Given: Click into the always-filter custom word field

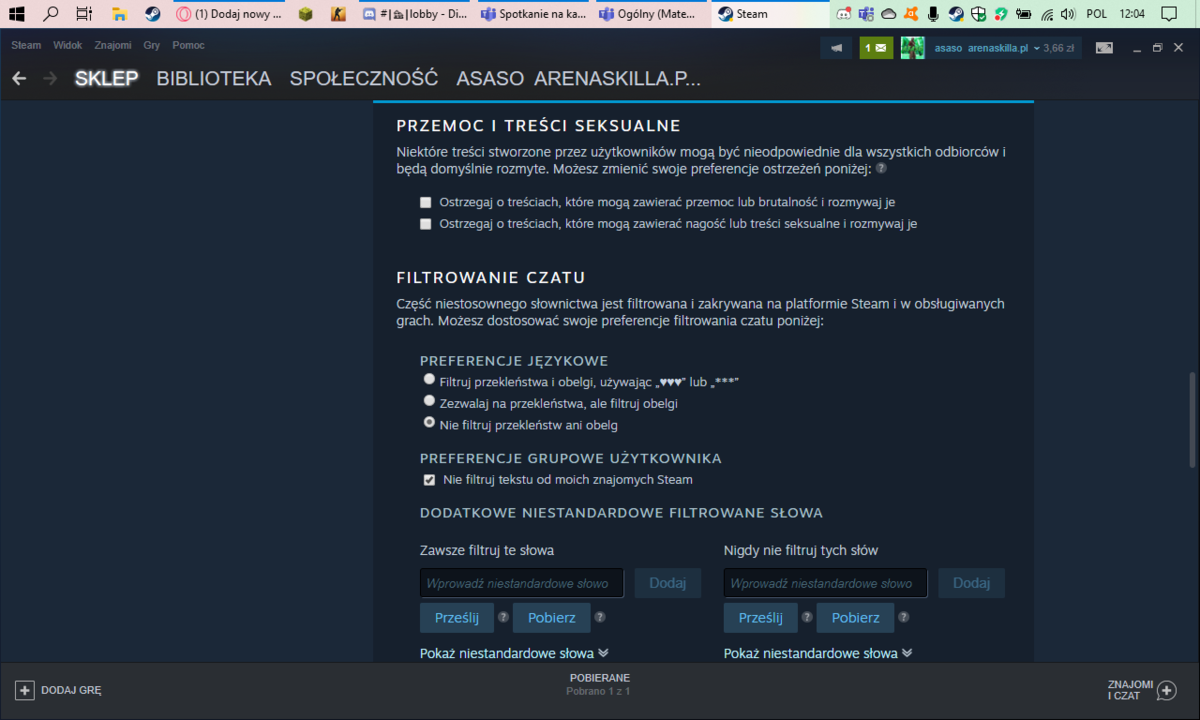Looking at the screenshot, I should point(522,583).
